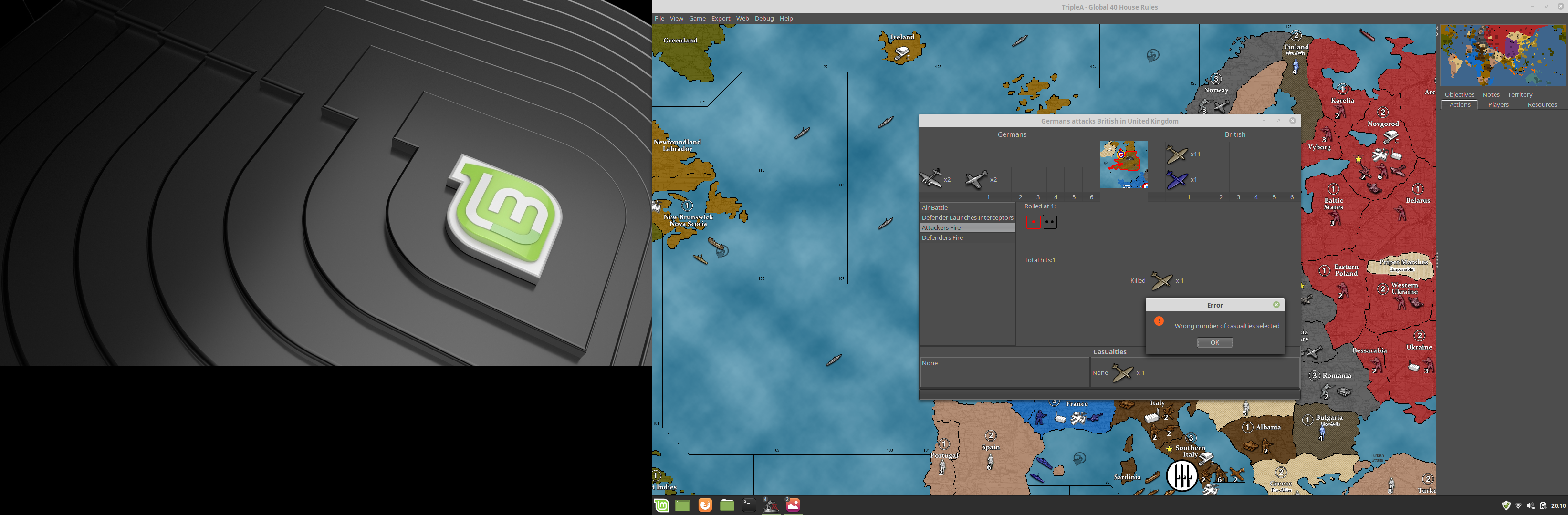Open the Help menu

786,18
